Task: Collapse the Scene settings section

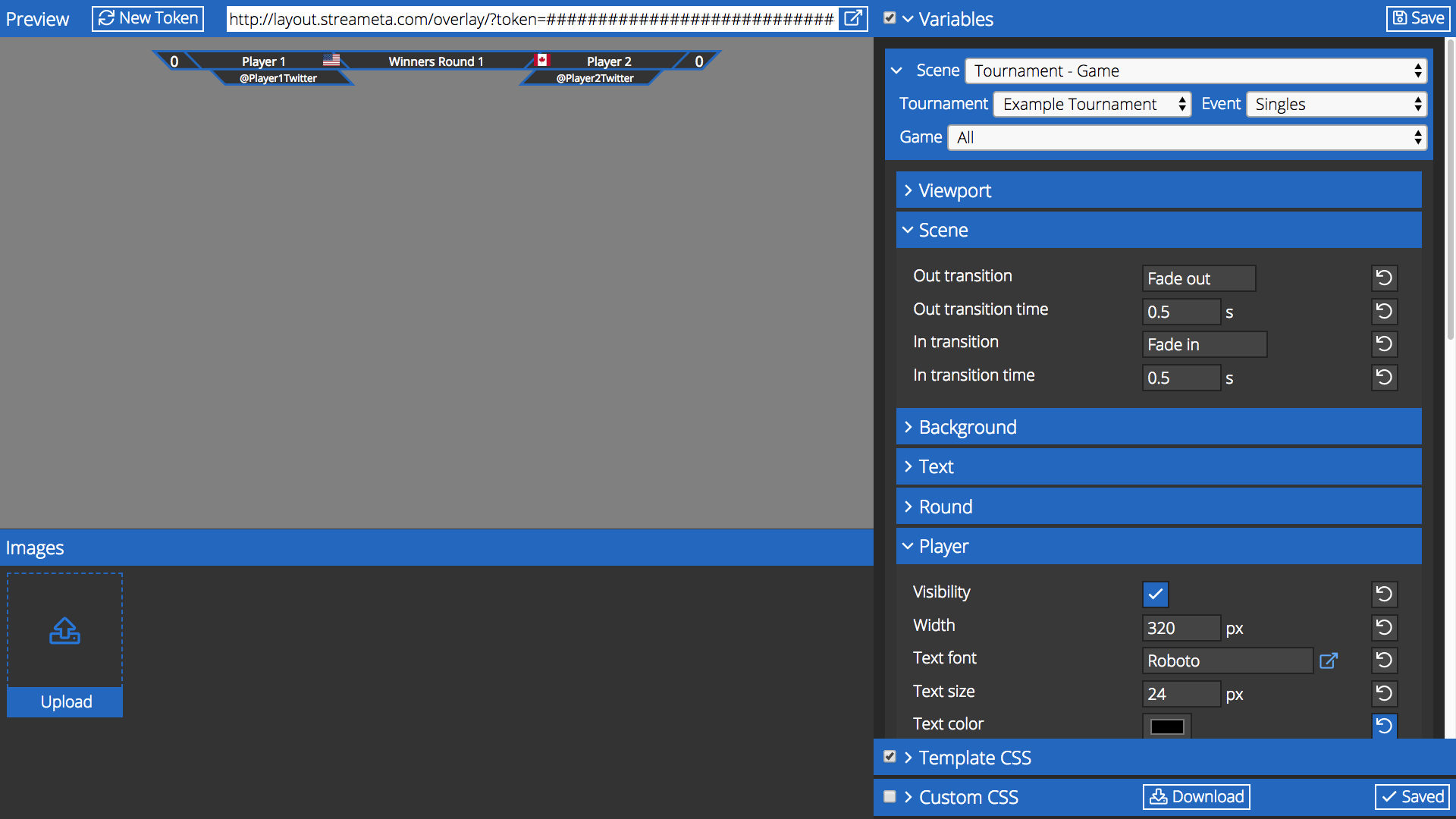Action: pos(1159,230)
